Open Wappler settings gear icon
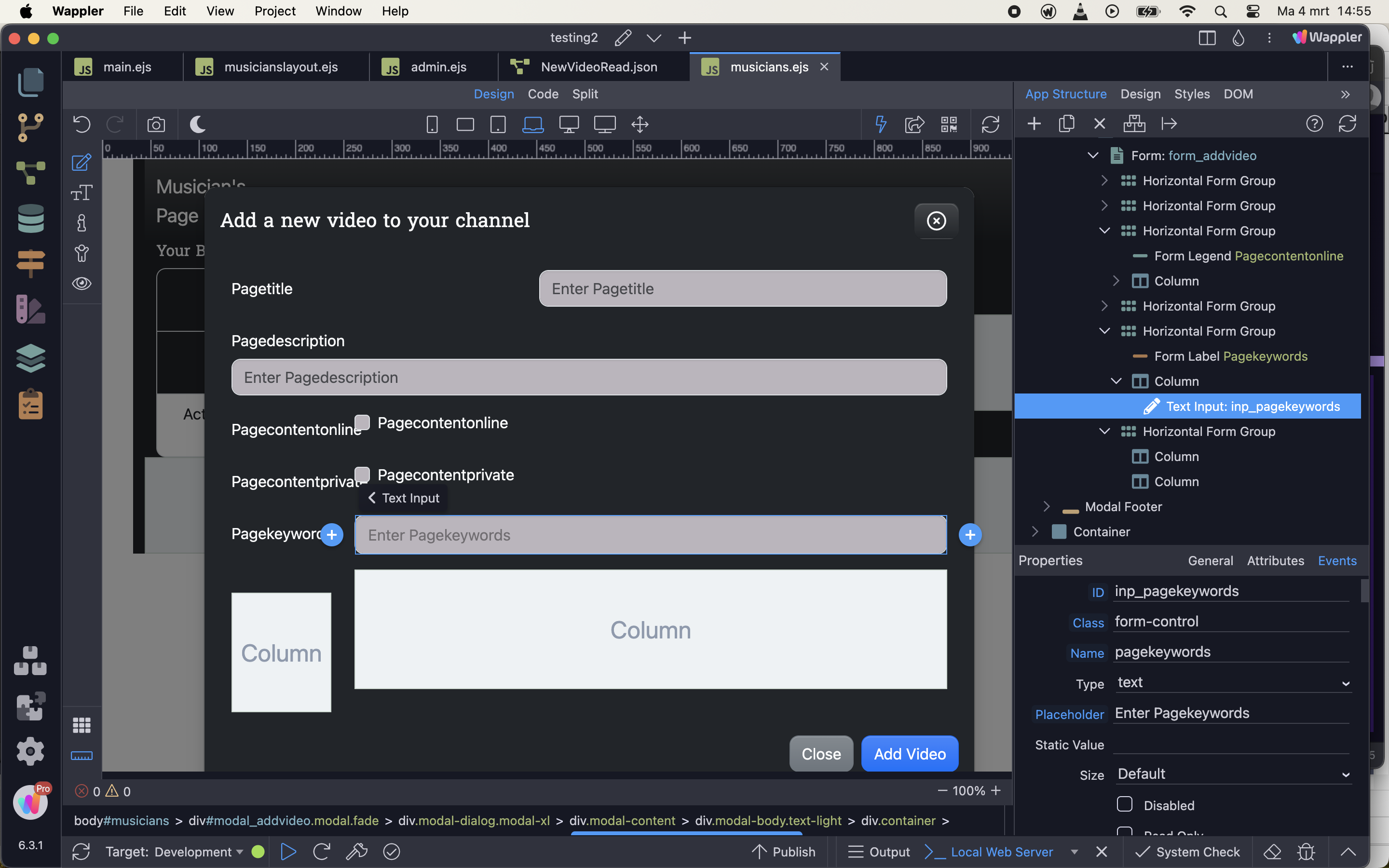Viewport: 1389px width, 868px height. [x=30, y=751]
